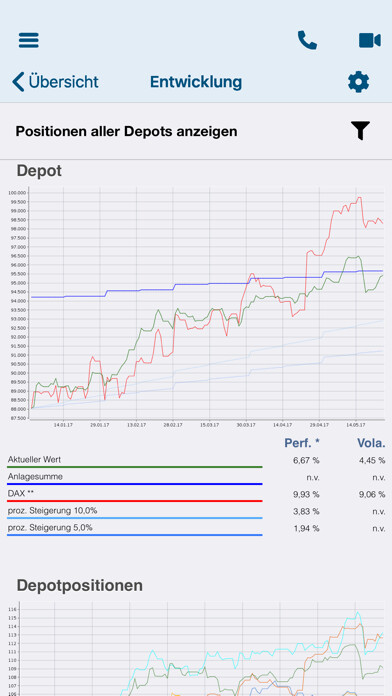The width and height of the screenshot is (392, 696).
Task: Tap the Entwicklung page title
Action: (x=196, y=82)
